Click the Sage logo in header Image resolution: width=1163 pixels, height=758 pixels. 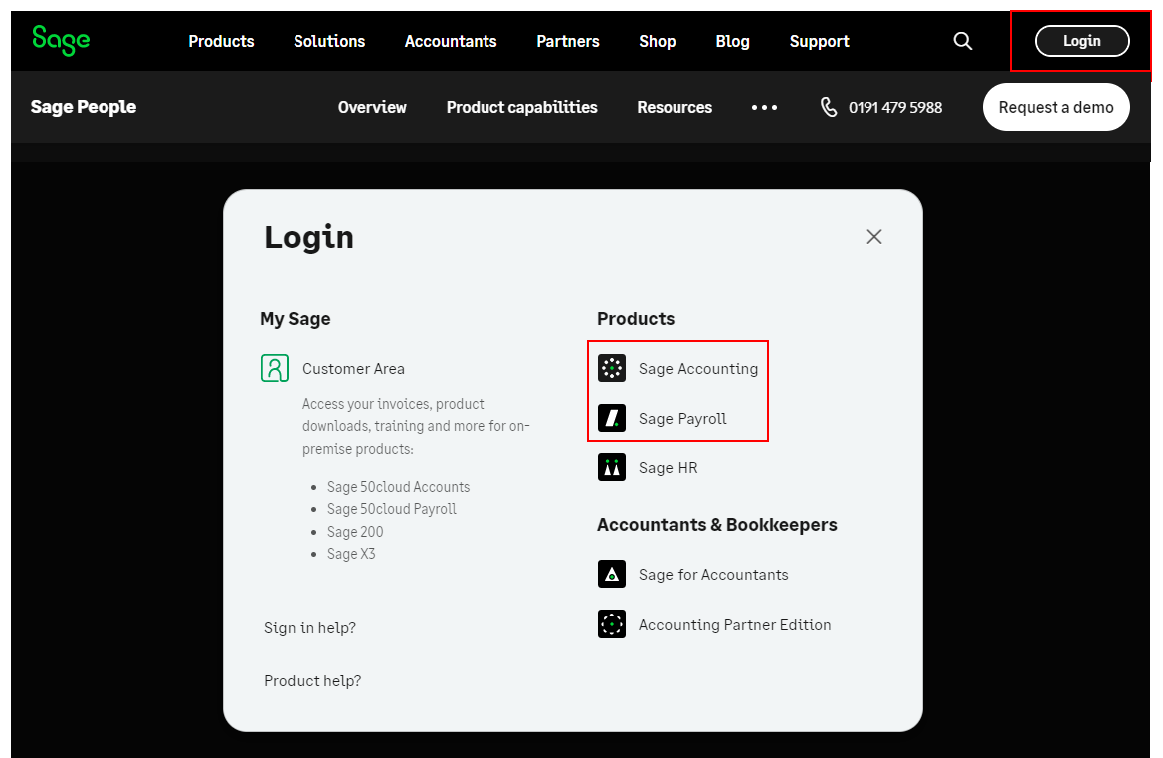[x=61, y=40]
